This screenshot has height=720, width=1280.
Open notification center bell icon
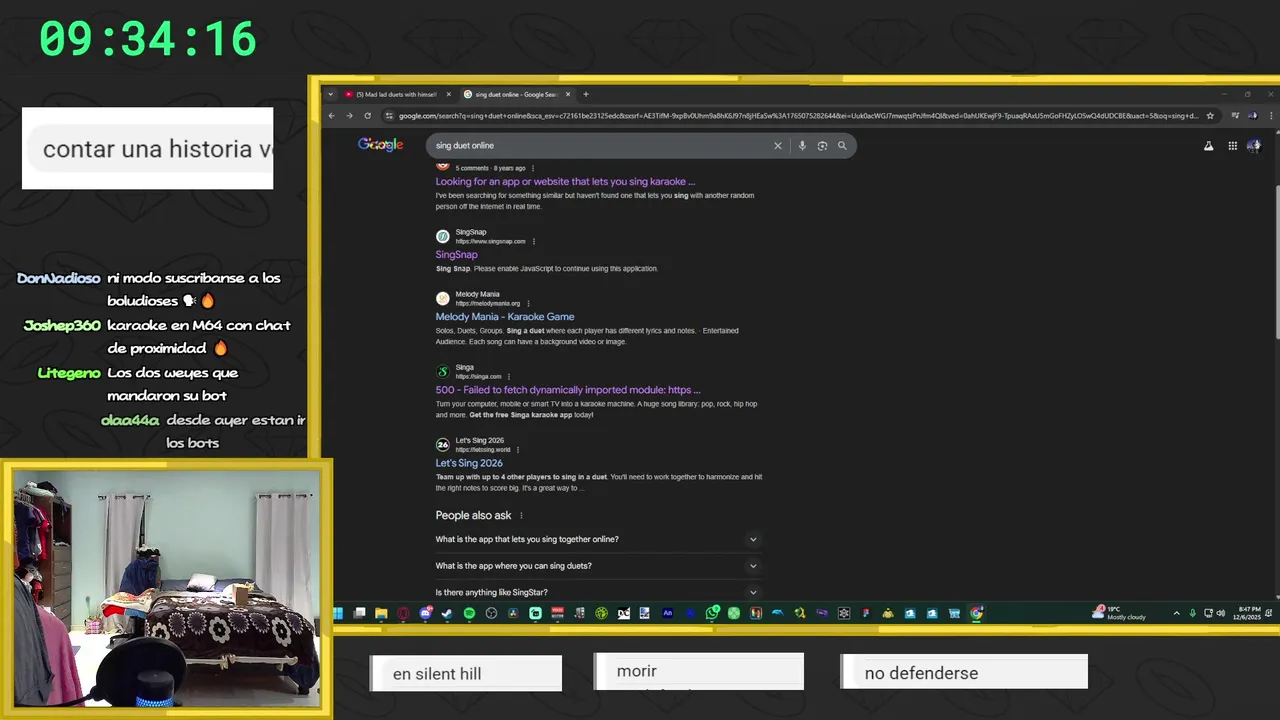1270,613
